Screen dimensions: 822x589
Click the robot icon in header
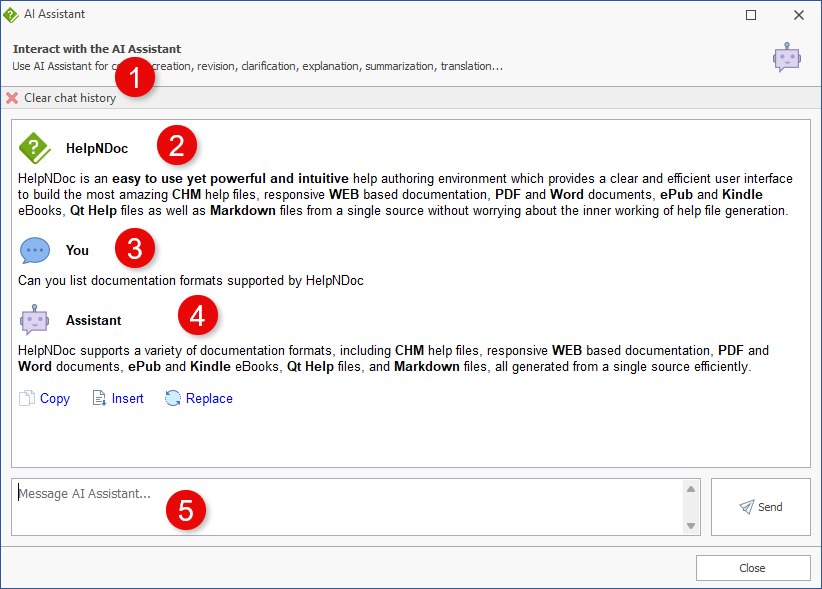[786, 57]
